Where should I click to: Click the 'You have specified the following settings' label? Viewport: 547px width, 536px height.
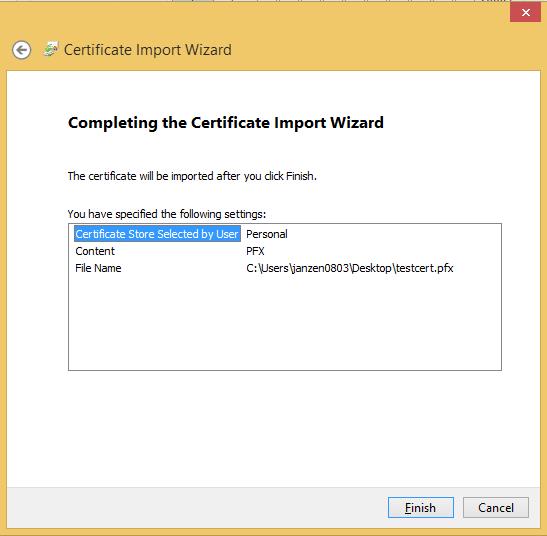(x=167, y=214)
